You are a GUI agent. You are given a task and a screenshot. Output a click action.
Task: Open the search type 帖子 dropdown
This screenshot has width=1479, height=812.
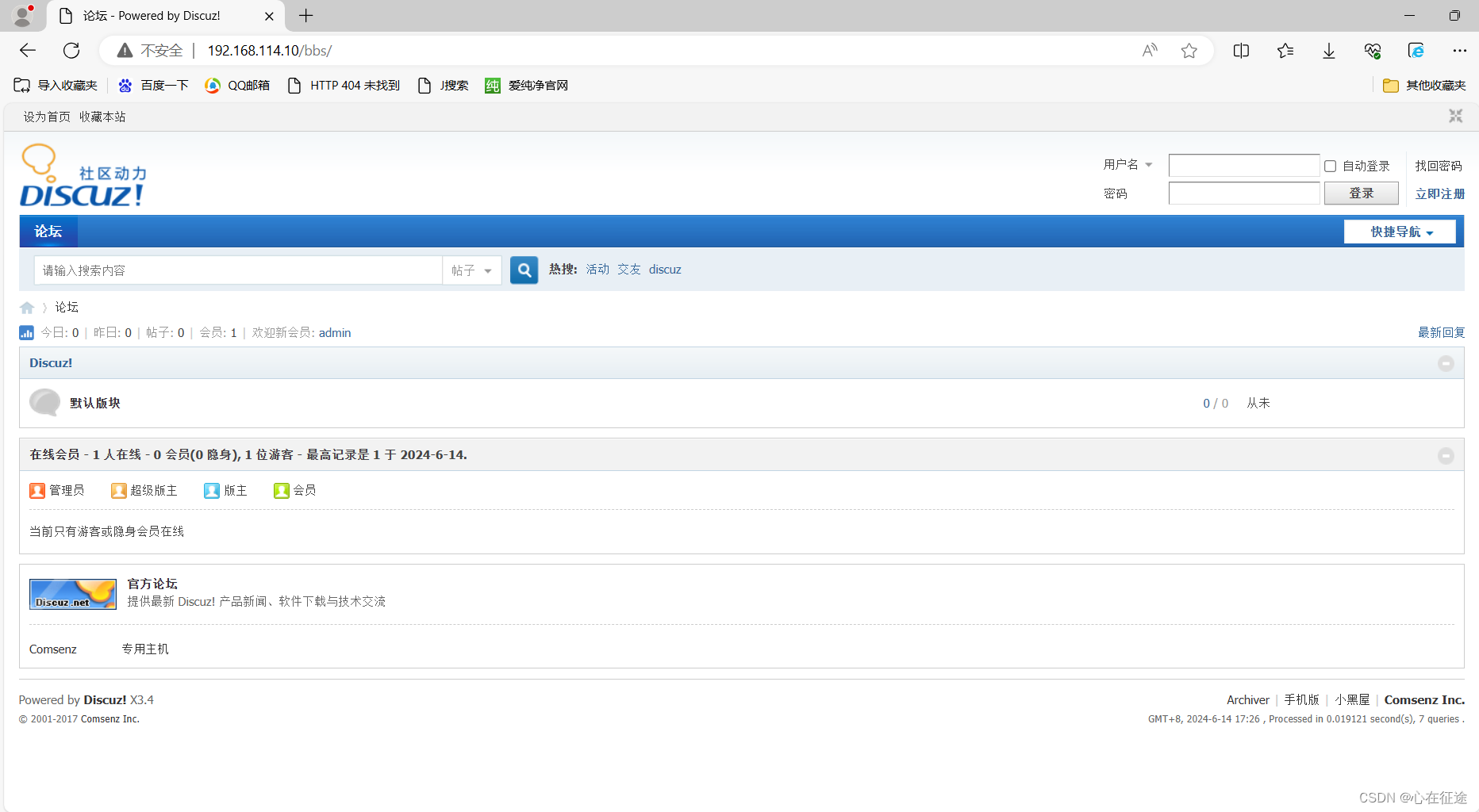[x=472, y=270]
